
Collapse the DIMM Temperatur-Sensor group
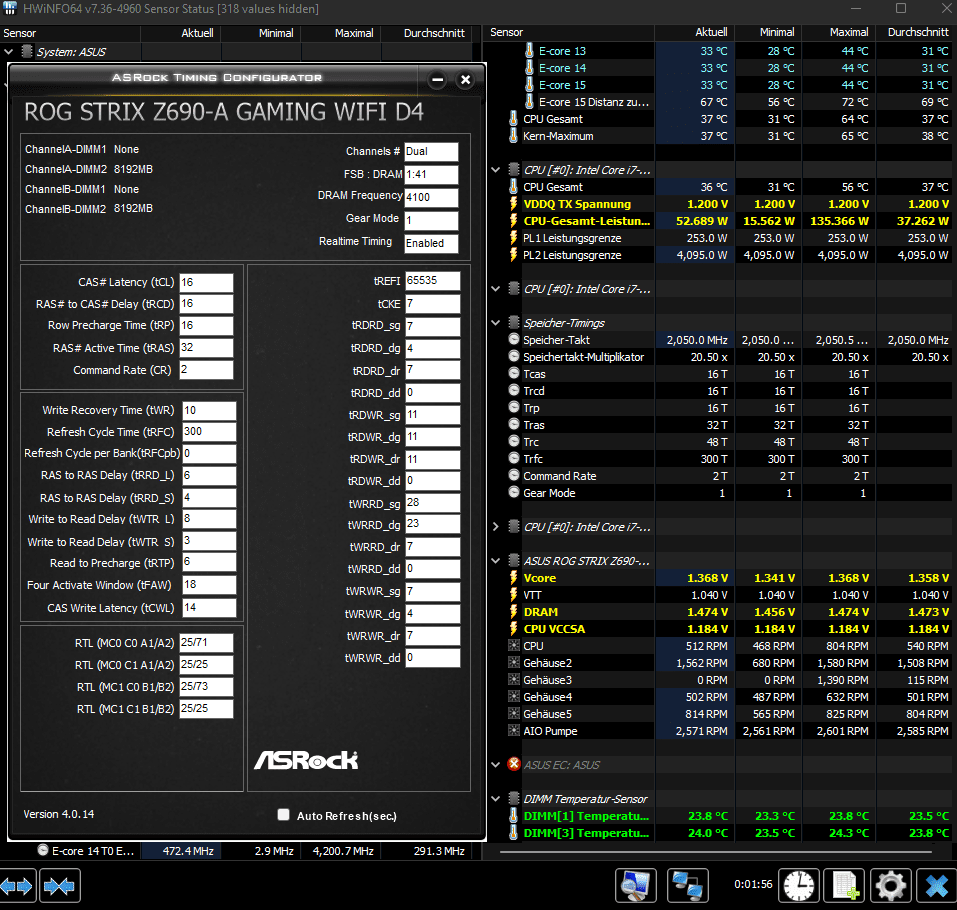point(496,798)
